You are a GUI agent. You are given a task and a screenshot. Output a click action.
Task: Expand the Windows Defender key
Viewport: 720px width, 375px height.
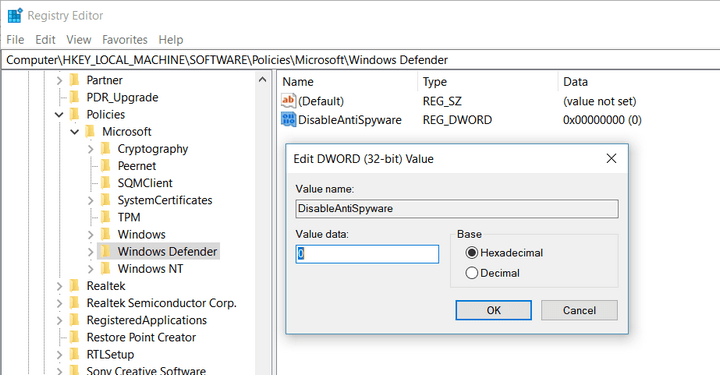point(90,252)
